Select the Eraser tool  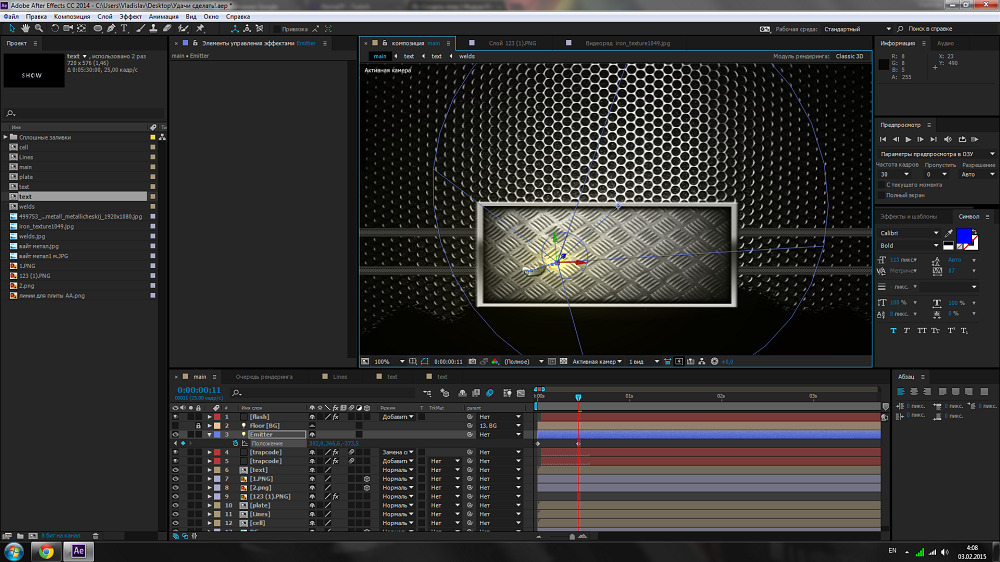(167, 29)
